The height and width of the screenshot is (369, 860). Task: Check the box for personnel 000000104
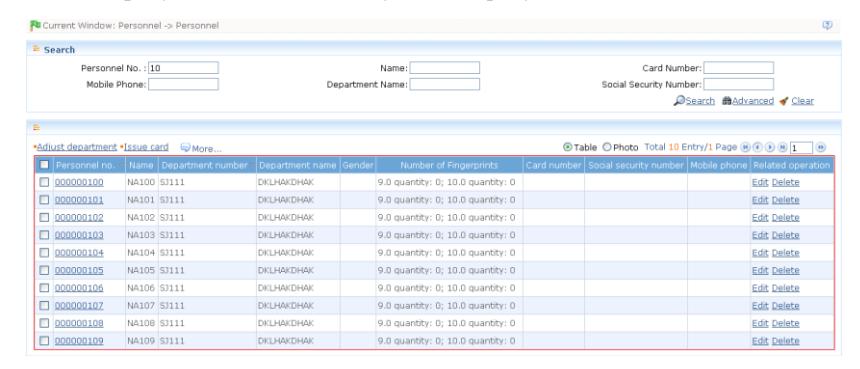(44, 253)
